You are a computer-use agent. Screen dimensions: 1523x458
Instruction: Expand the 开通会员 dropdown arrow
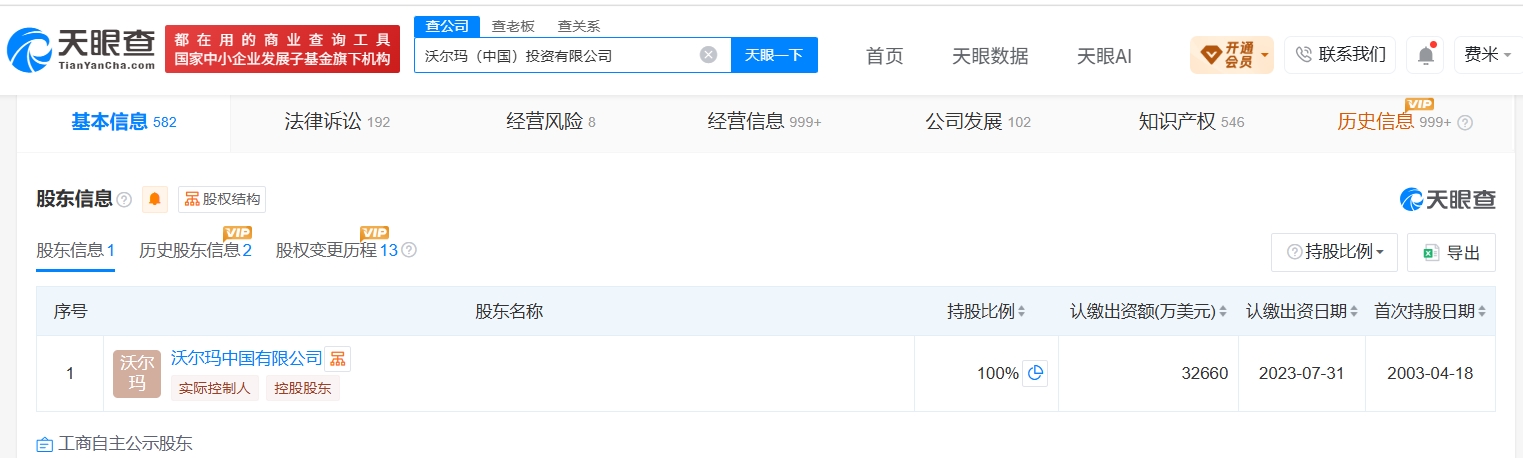pyautogui.click(x=1265, y=54)
